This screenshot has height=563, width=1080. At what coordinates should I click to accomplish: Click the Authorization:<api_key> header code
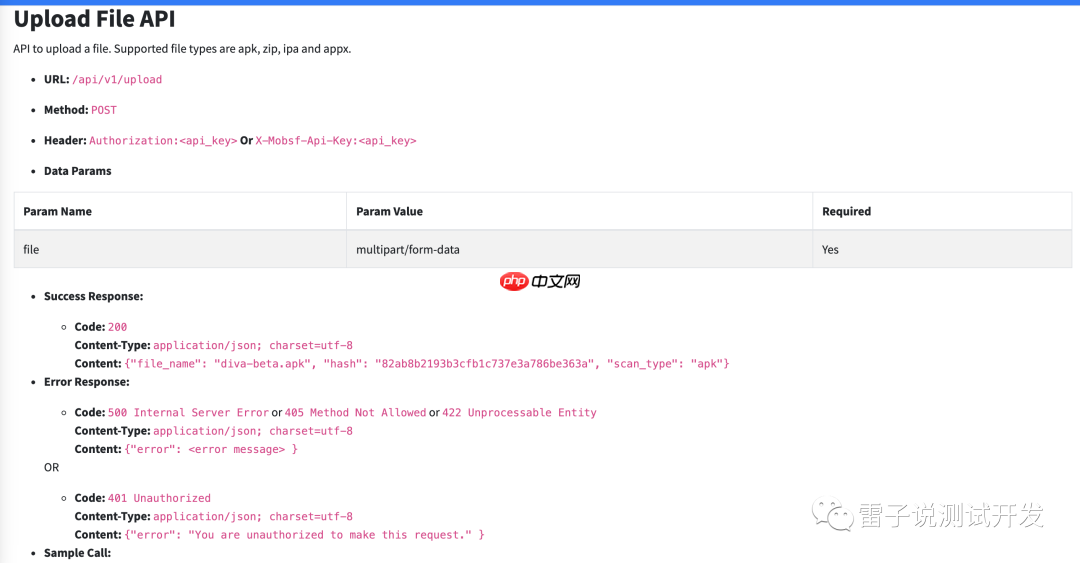click(163, 141)
